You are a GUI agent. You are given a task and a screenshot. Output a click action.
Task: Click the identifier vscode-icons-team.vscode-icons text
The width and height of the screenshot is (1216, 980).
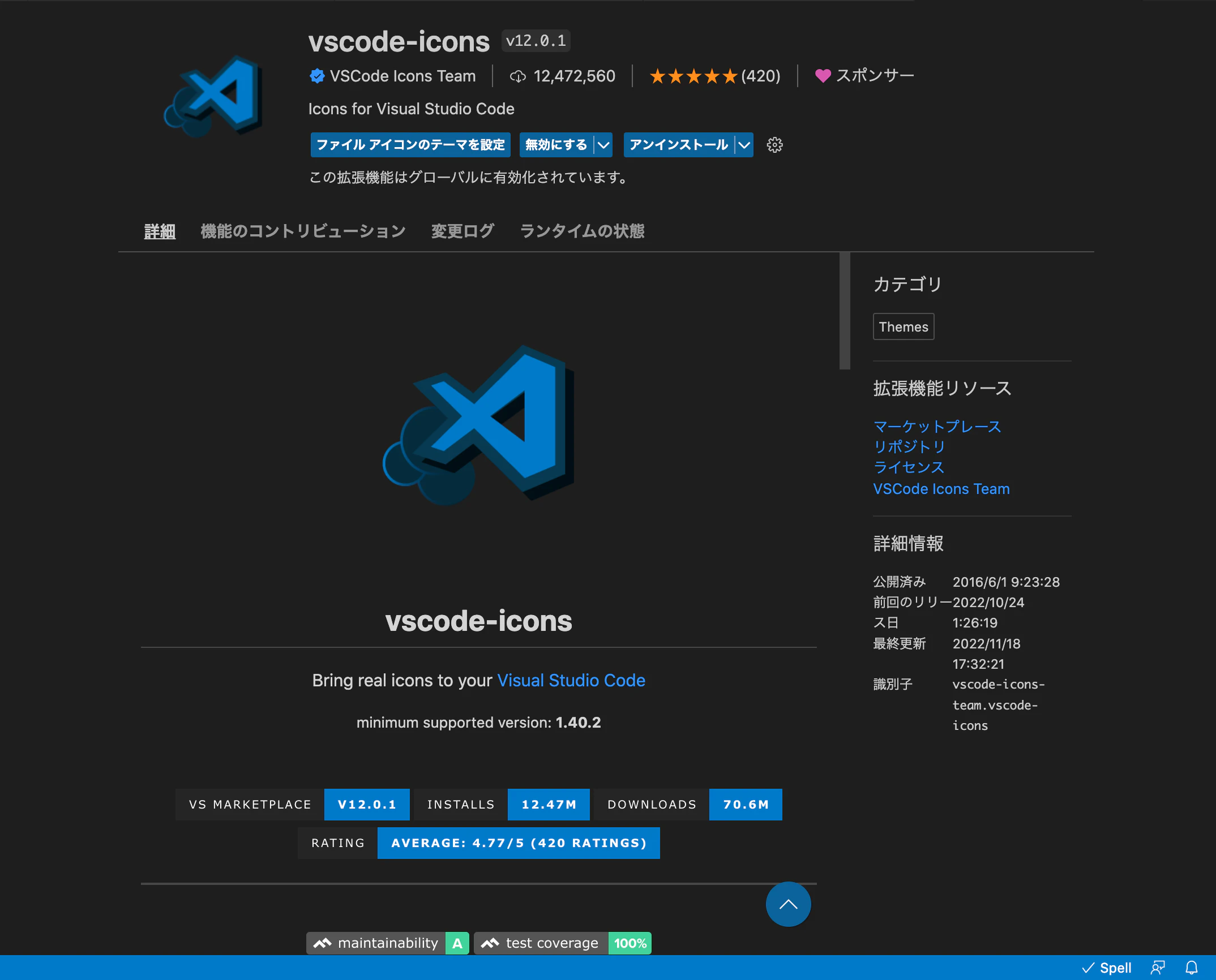pyautogui.click(x=999, y=705)
